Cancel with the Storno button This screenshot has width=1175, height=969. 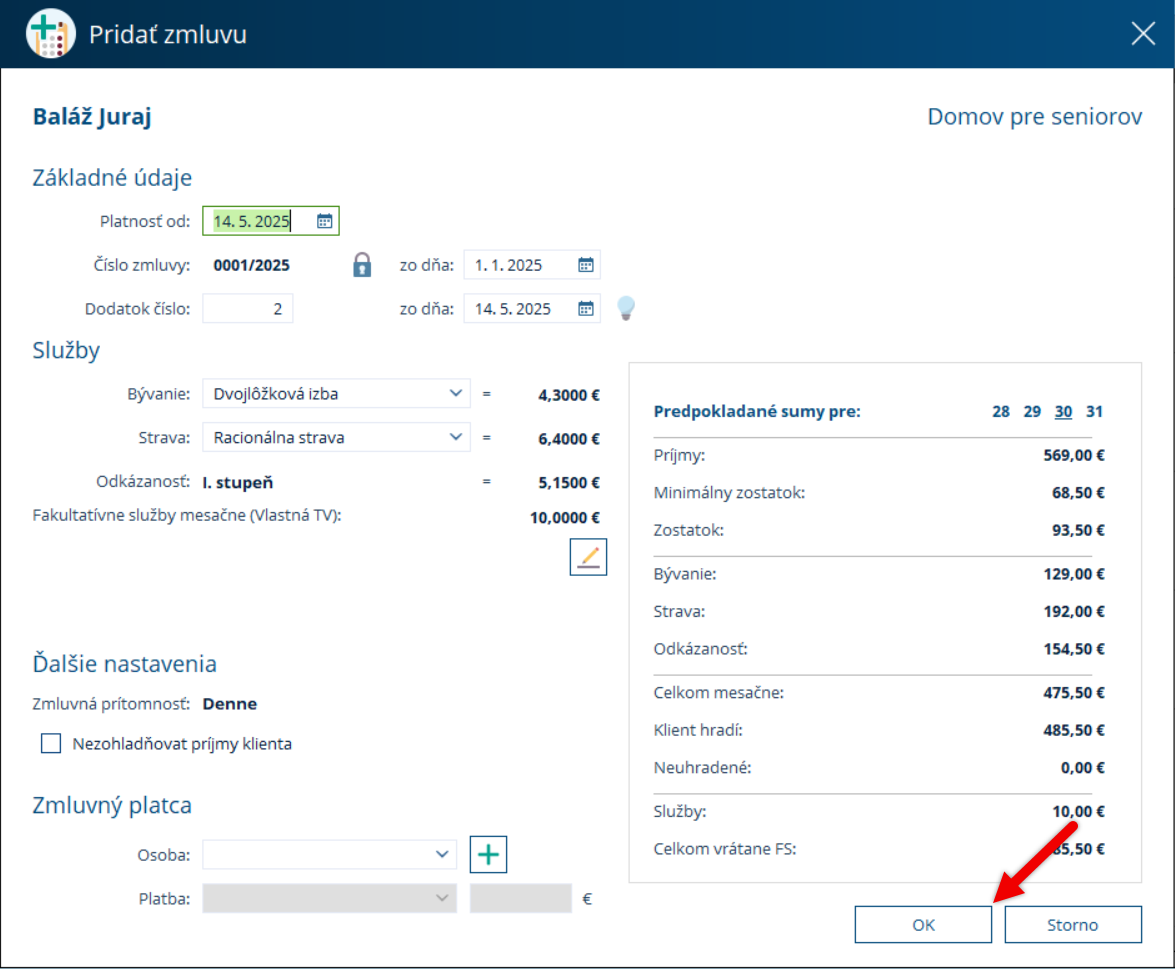point(1073,925)
